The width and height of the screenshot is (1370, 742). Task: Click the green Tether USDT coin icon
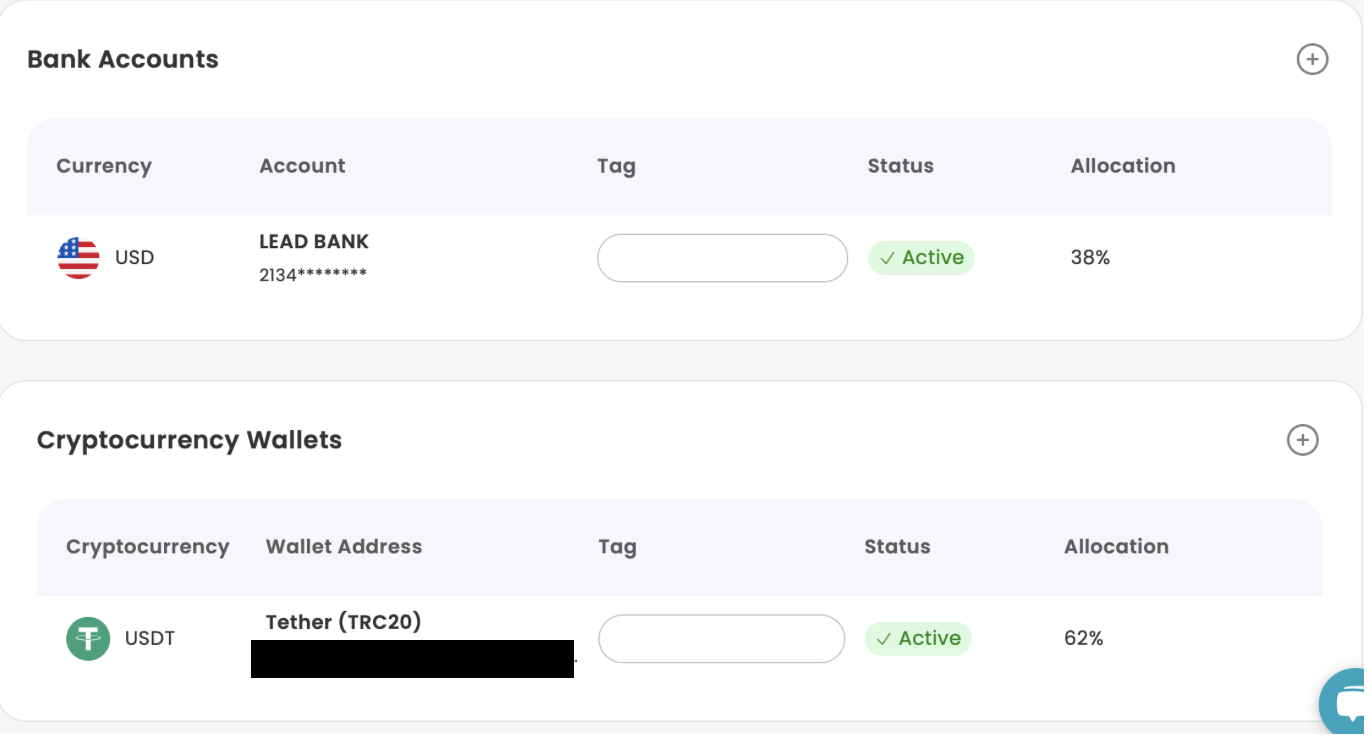[88, 638]
